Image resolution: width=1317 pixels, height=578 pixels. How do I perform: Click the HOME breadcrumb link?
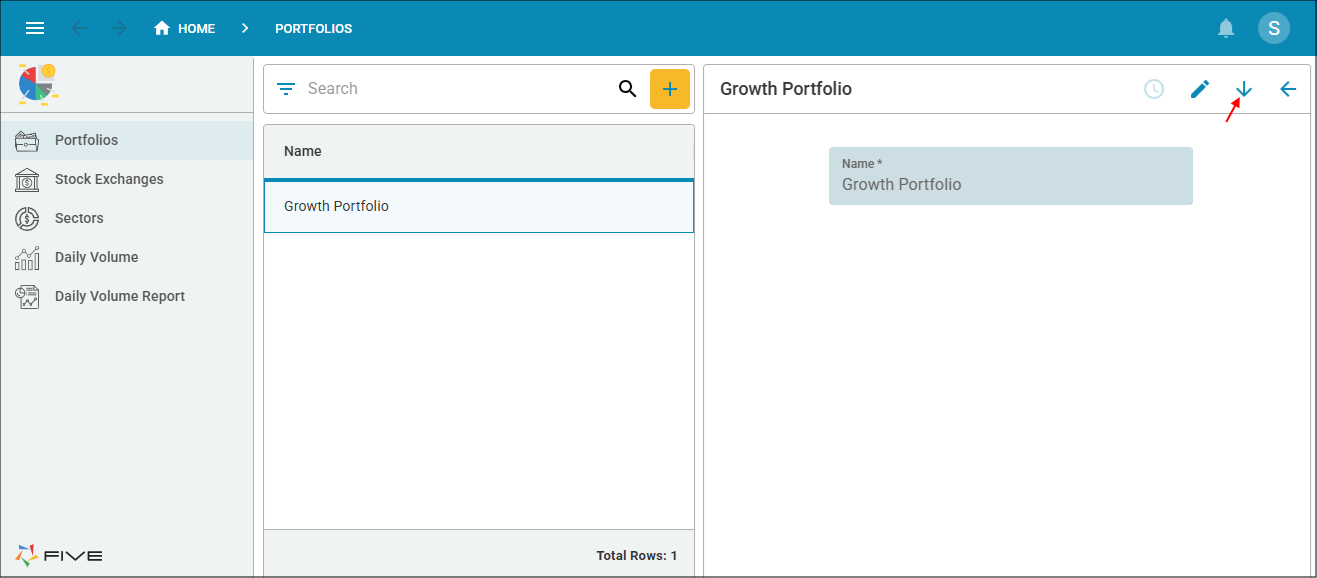pyautogui.click(x=185, y=28)
